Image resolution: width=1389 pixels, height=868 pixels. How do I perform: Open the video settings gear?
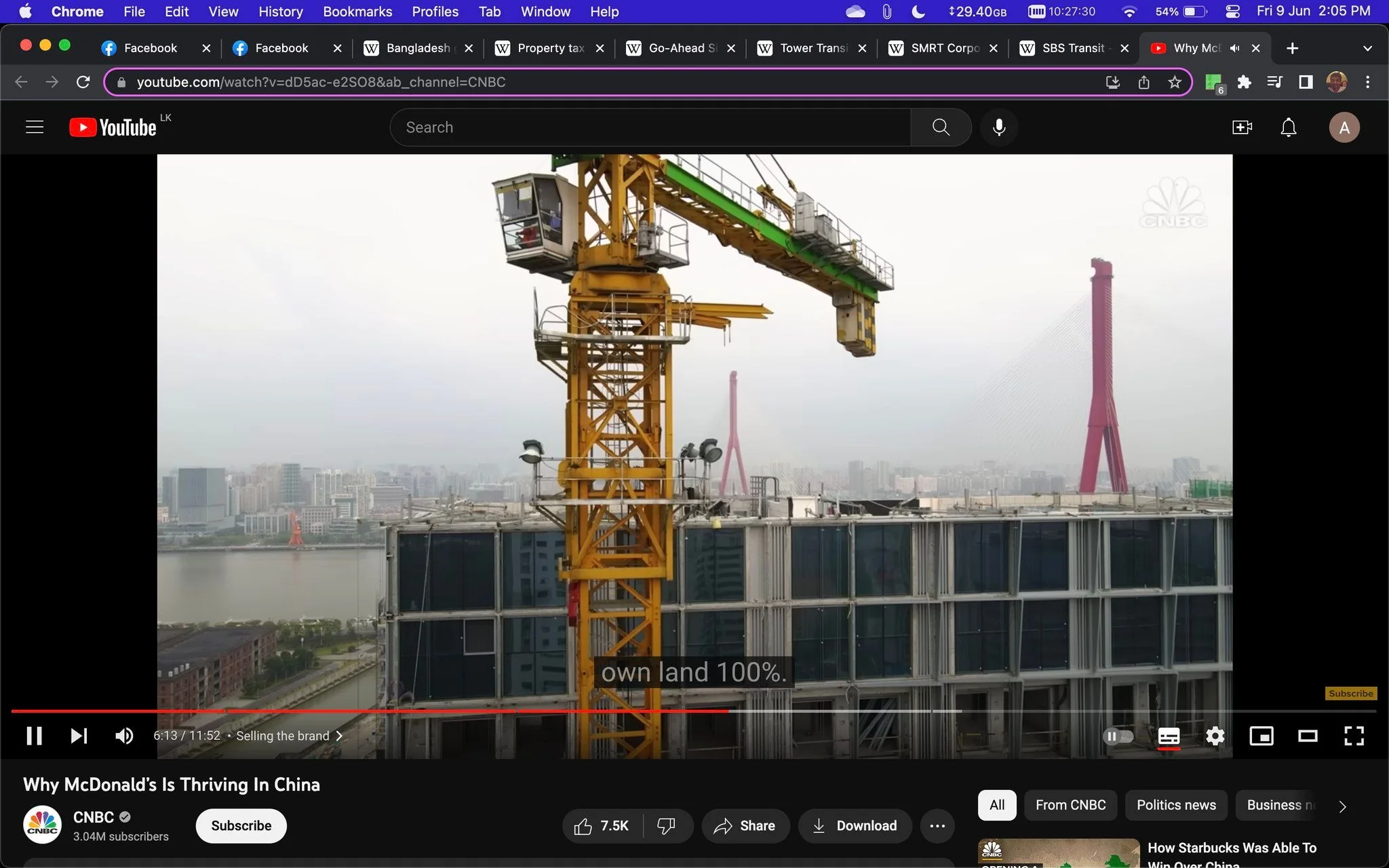(1215, 736)
